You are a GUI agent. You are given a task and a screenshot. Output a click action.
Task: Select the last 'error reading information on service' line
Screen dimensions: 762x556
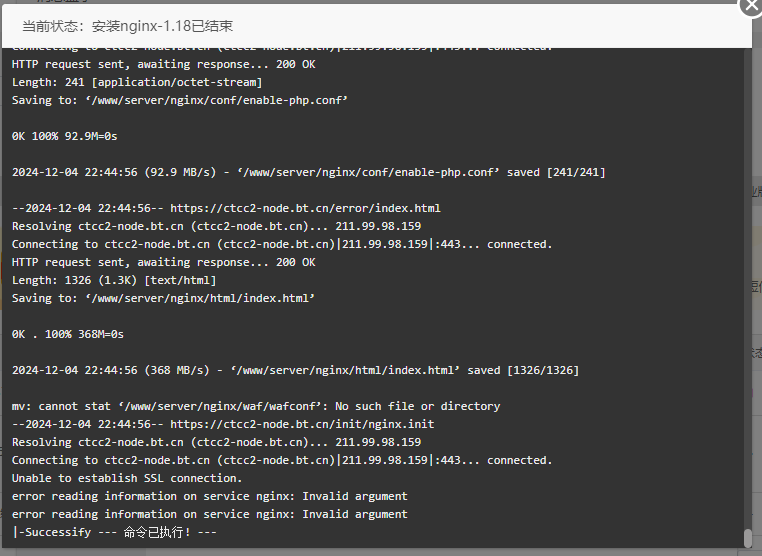tap(209, 514)
